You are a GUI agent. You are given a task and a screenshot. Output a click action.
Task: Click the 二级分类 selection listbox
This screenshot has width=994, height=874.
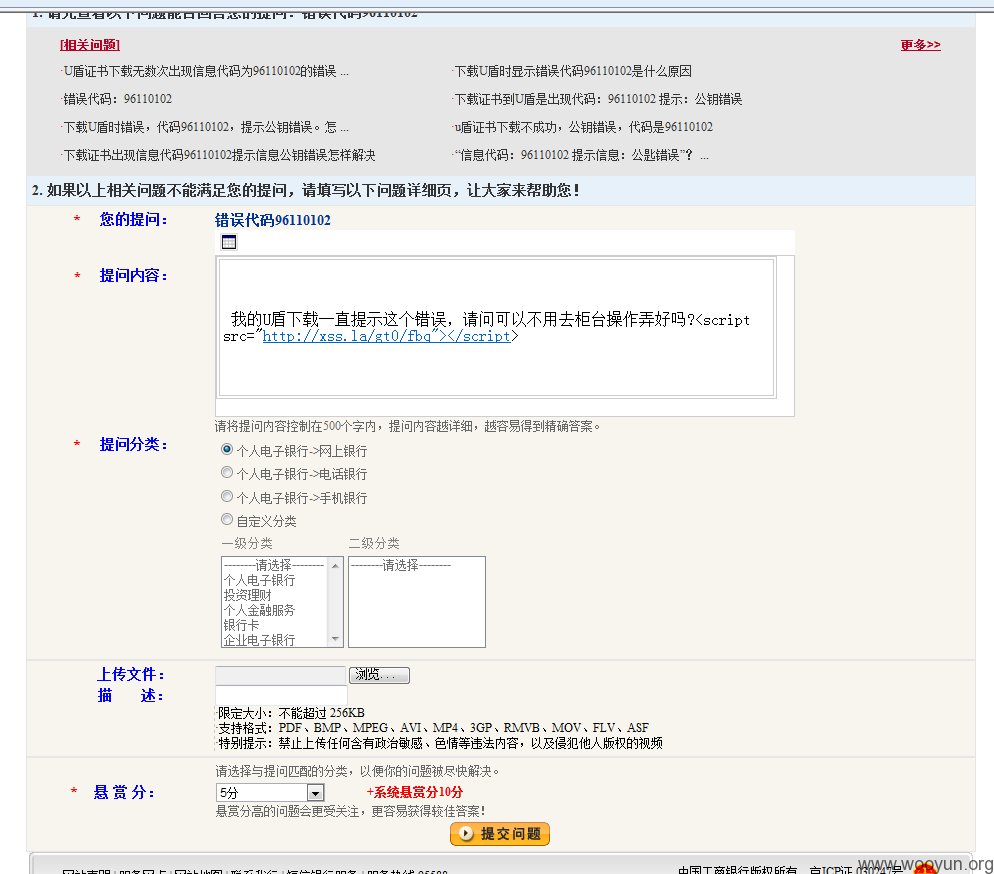[x=416, y=602]
